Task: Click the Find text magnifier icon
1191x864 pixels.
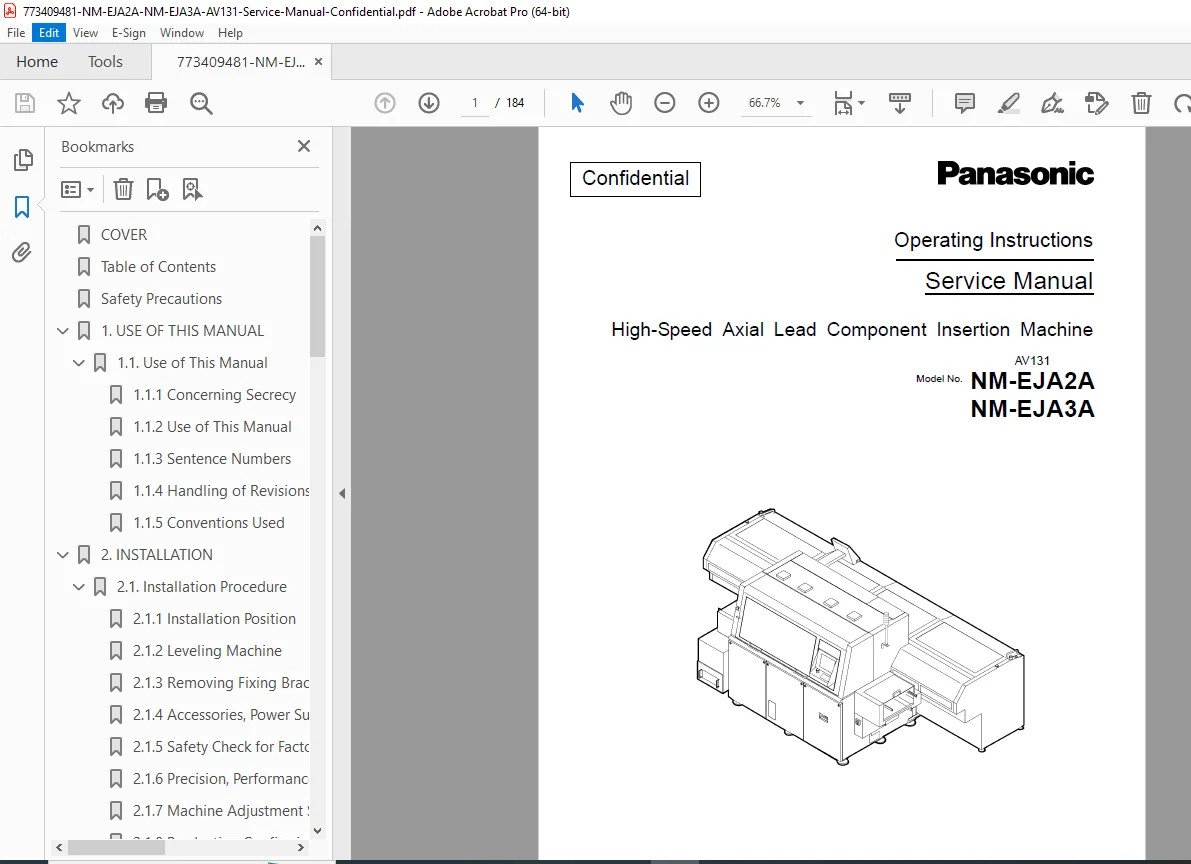Action: pos(201,103)
